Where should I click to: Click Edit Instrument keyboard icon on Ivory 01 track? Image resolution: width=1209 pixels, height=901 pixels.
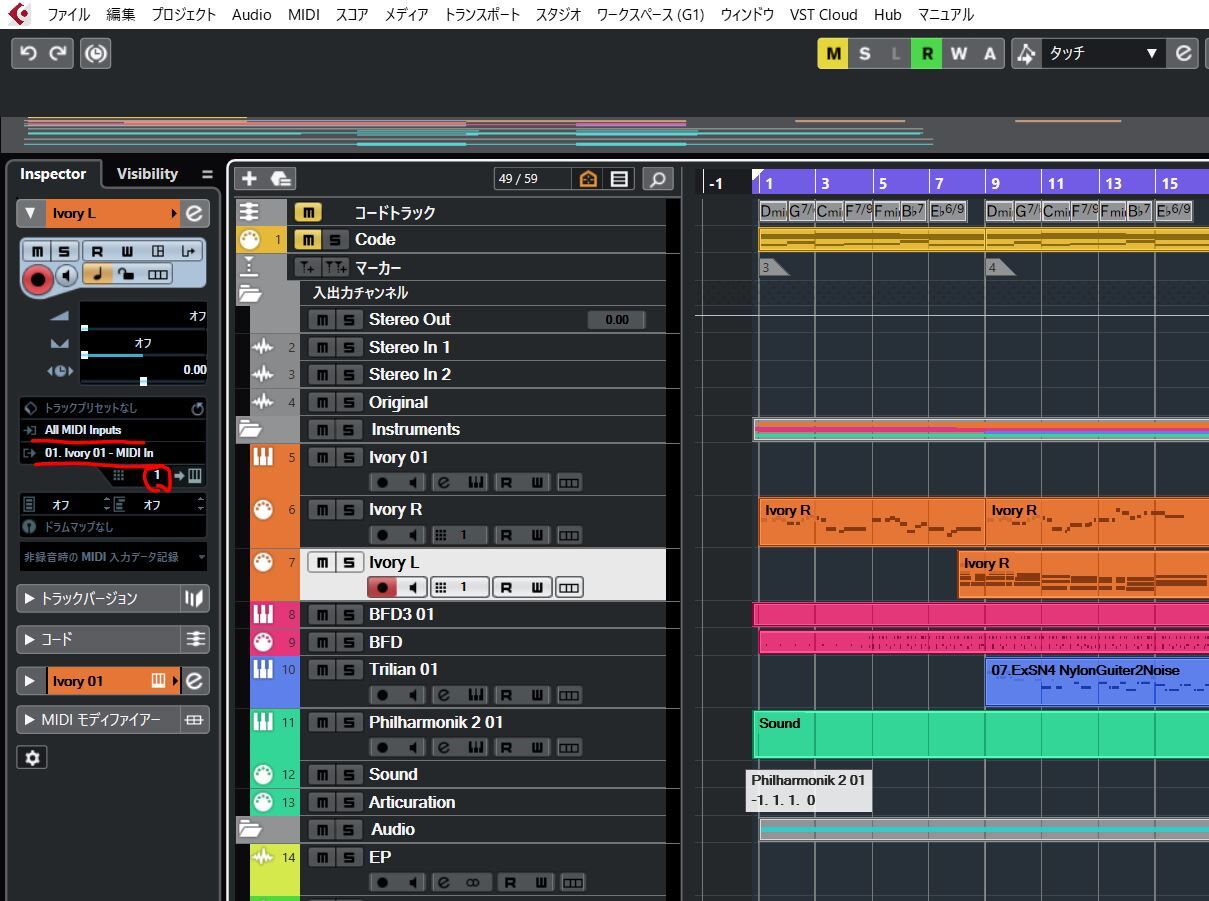pos(476,483)
